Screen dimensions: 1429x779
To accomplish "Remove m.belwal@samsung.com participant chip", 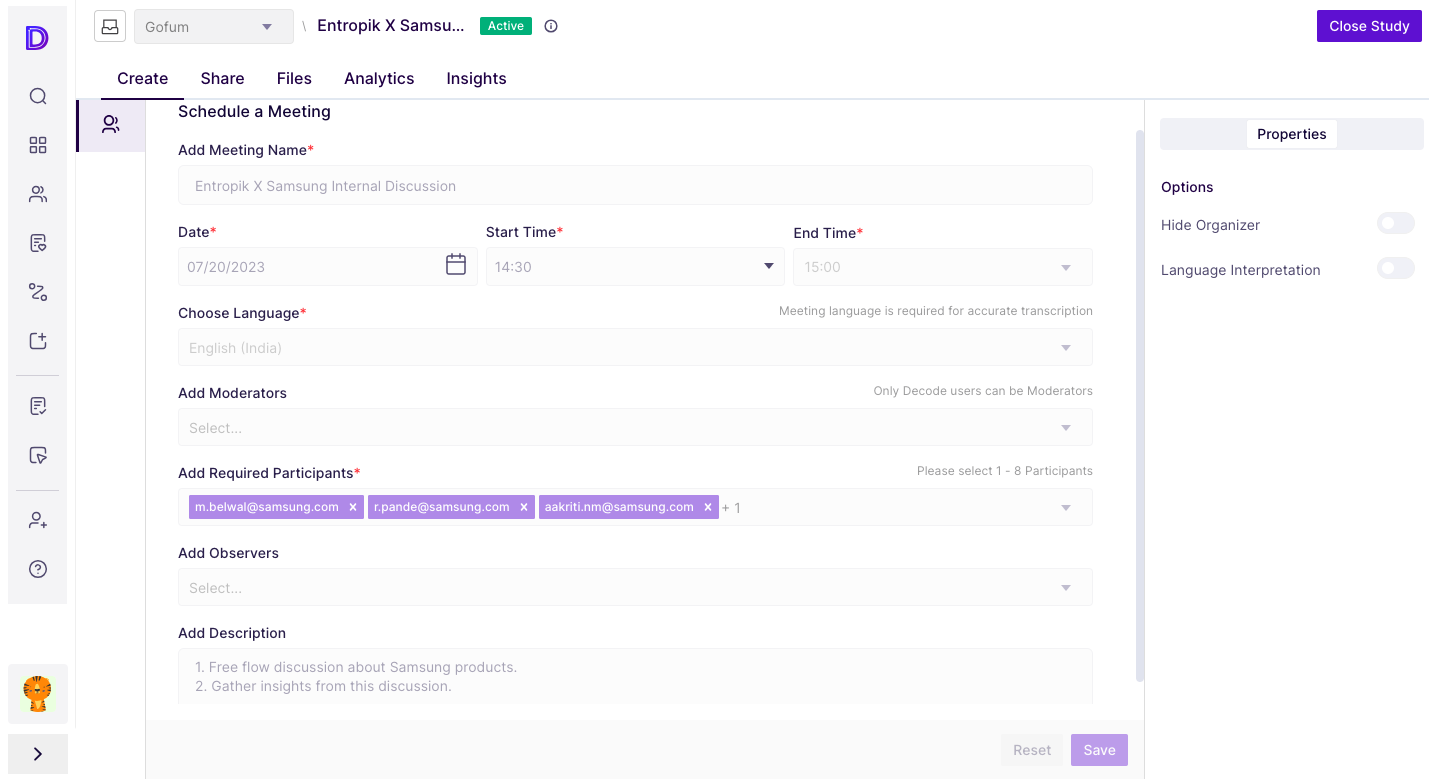I will click(x=353, y=508).
